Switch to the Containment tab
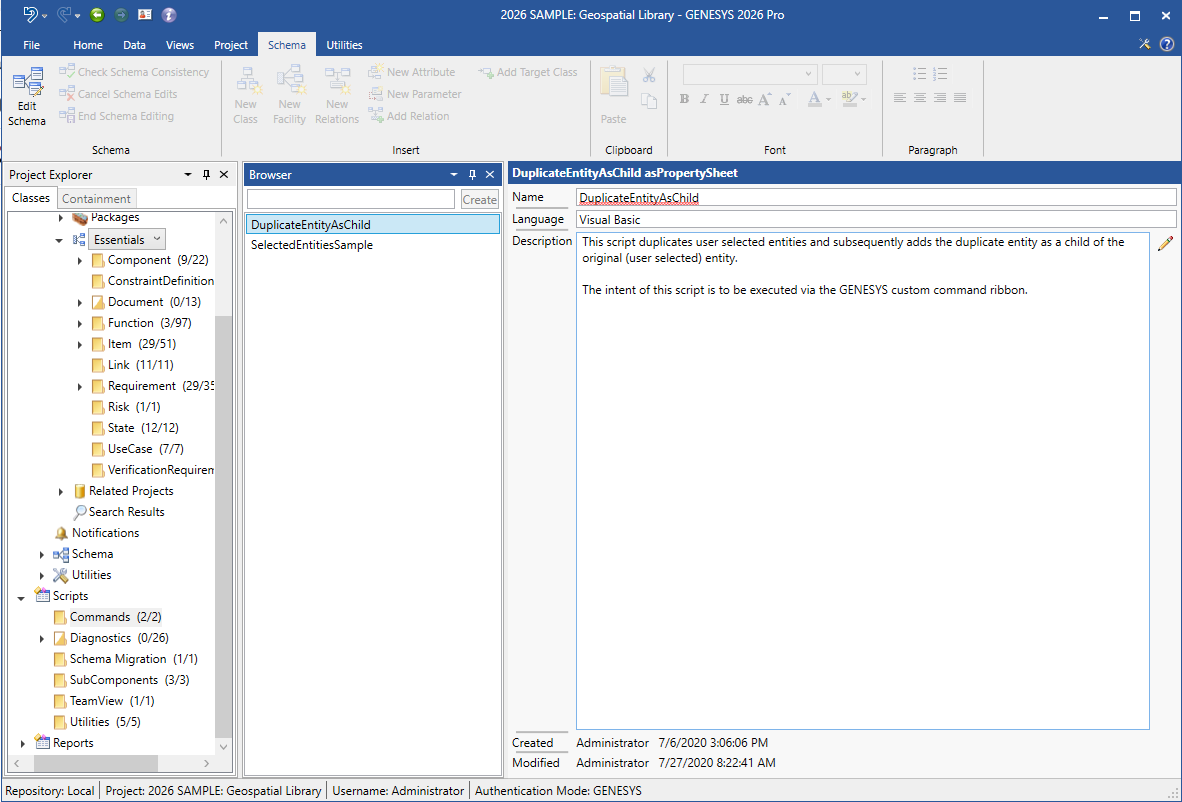The image size is (1182, 802). pyautogui.click(x=96, y=199)
